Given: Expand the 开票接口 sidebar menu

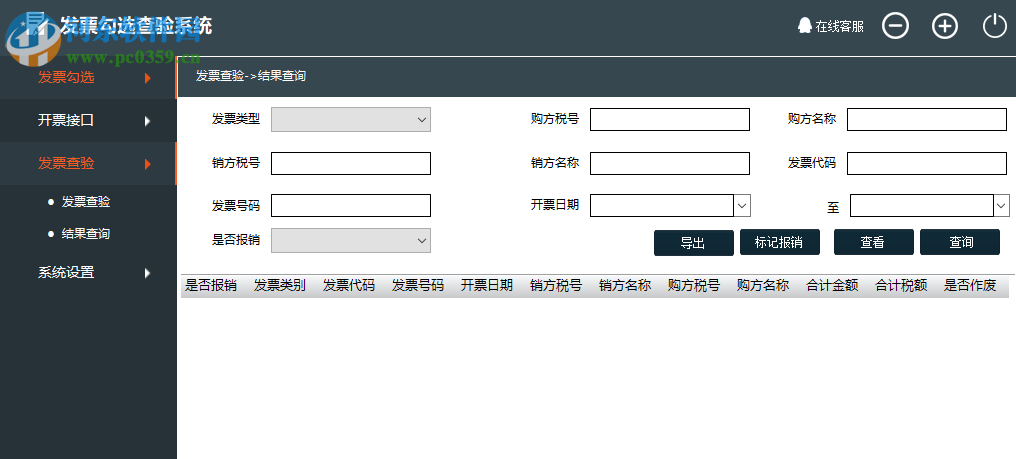Looking at the screenshot, I should 87,121.
